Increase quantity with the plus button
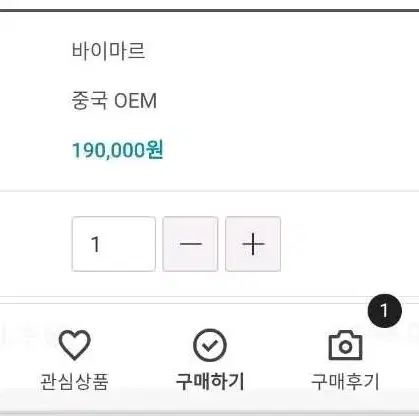The height and width of the screenshot is (419, 419). 253,244
